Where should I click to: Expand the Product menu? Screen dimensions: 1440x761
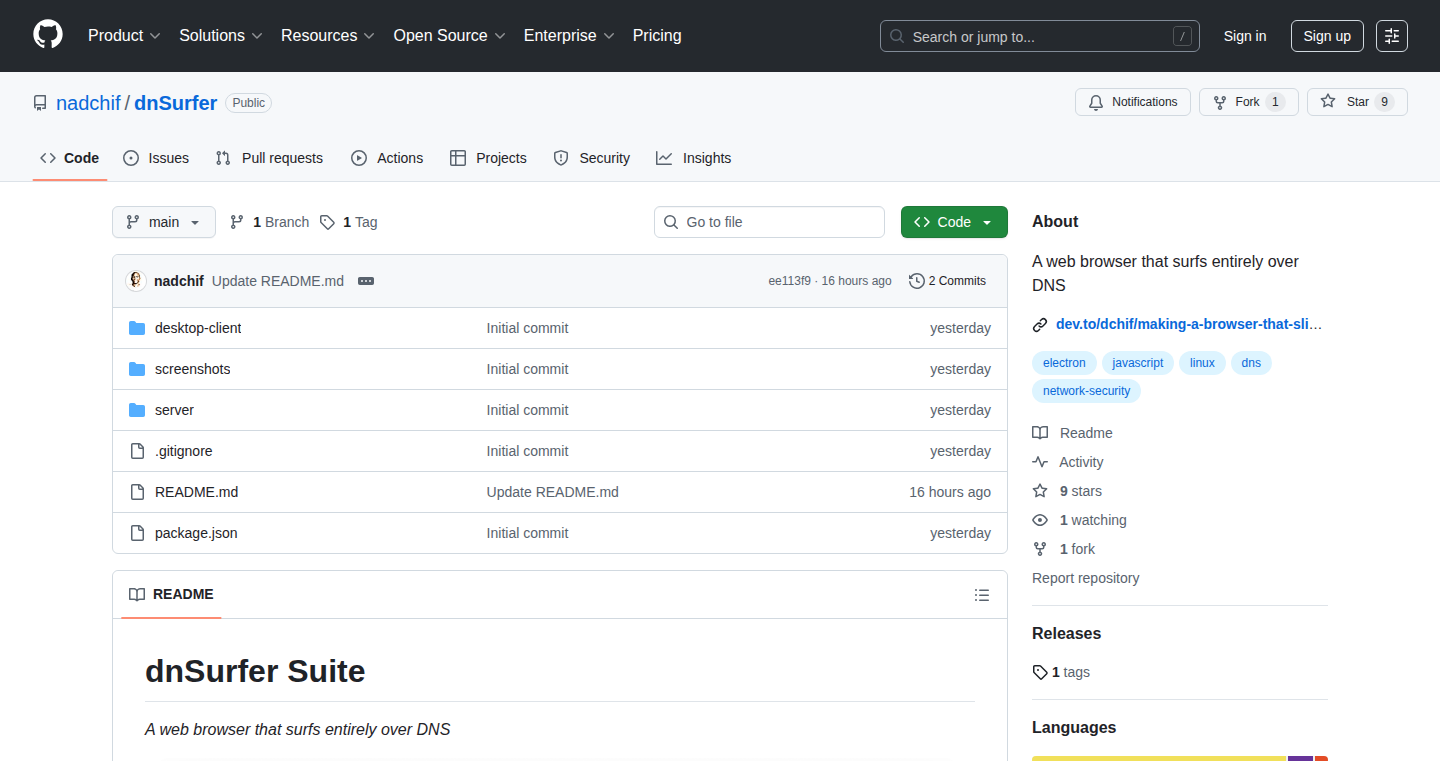pos(124,36)
